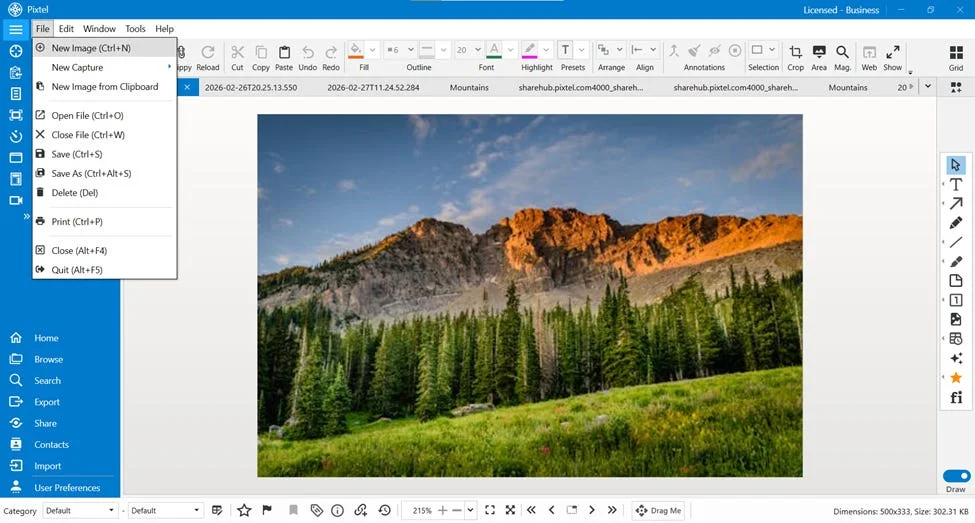The image size is (975, 523).
Task: Choose New Image (Ctrl+N) from File menu
Action: [104, 48]
